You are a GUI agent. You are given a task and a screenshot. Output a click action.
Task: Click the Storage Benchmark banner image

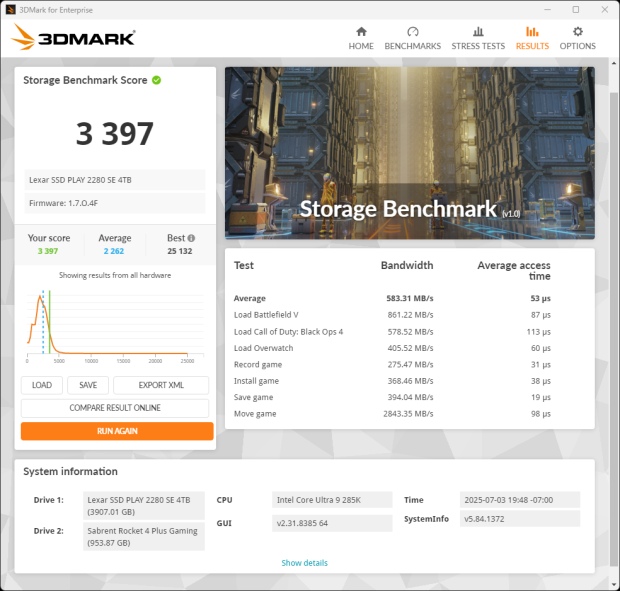pyautogui.click(x=410, y=153)
